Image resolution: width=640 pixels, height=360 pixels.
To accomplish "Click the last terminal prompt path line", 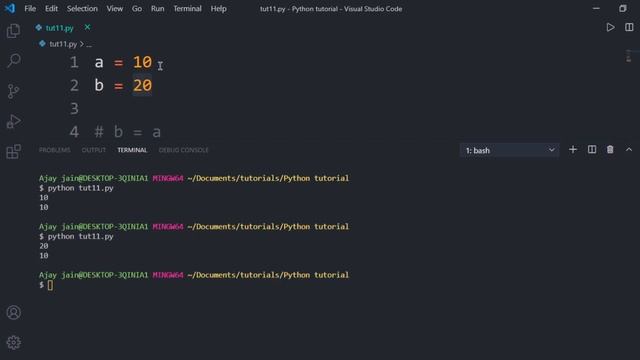I will [194, 275].
